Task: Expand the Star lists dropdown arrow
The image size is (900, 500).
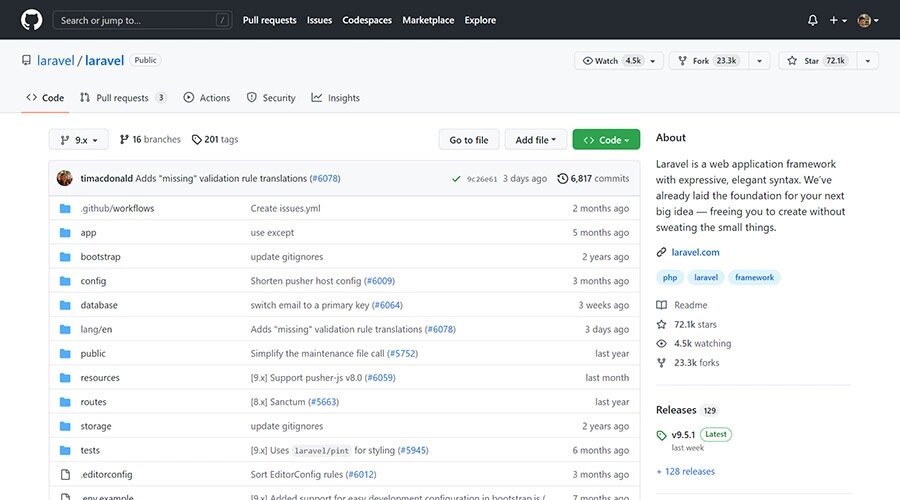Action: coord(868,61)
